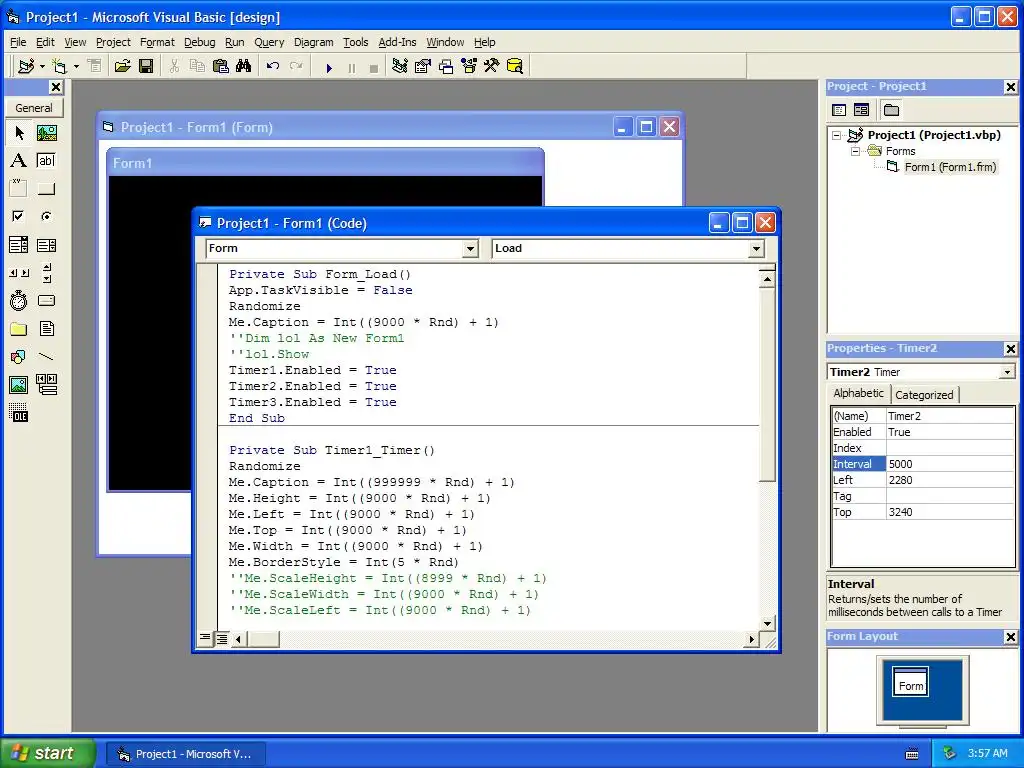Click the Save Project toolbar icon
Viewport: 1024px width, 768px height.
[146, 66]
